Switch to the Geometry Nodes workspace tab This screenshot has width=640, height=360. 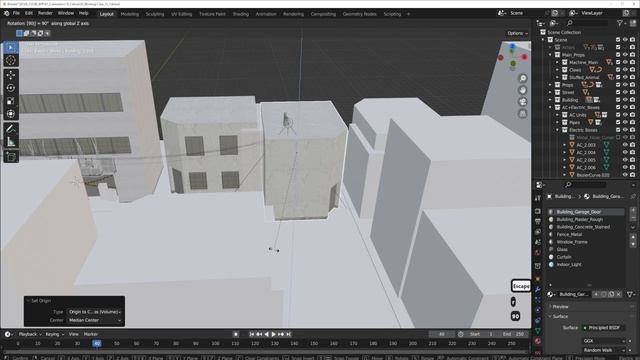pos(359,14)
